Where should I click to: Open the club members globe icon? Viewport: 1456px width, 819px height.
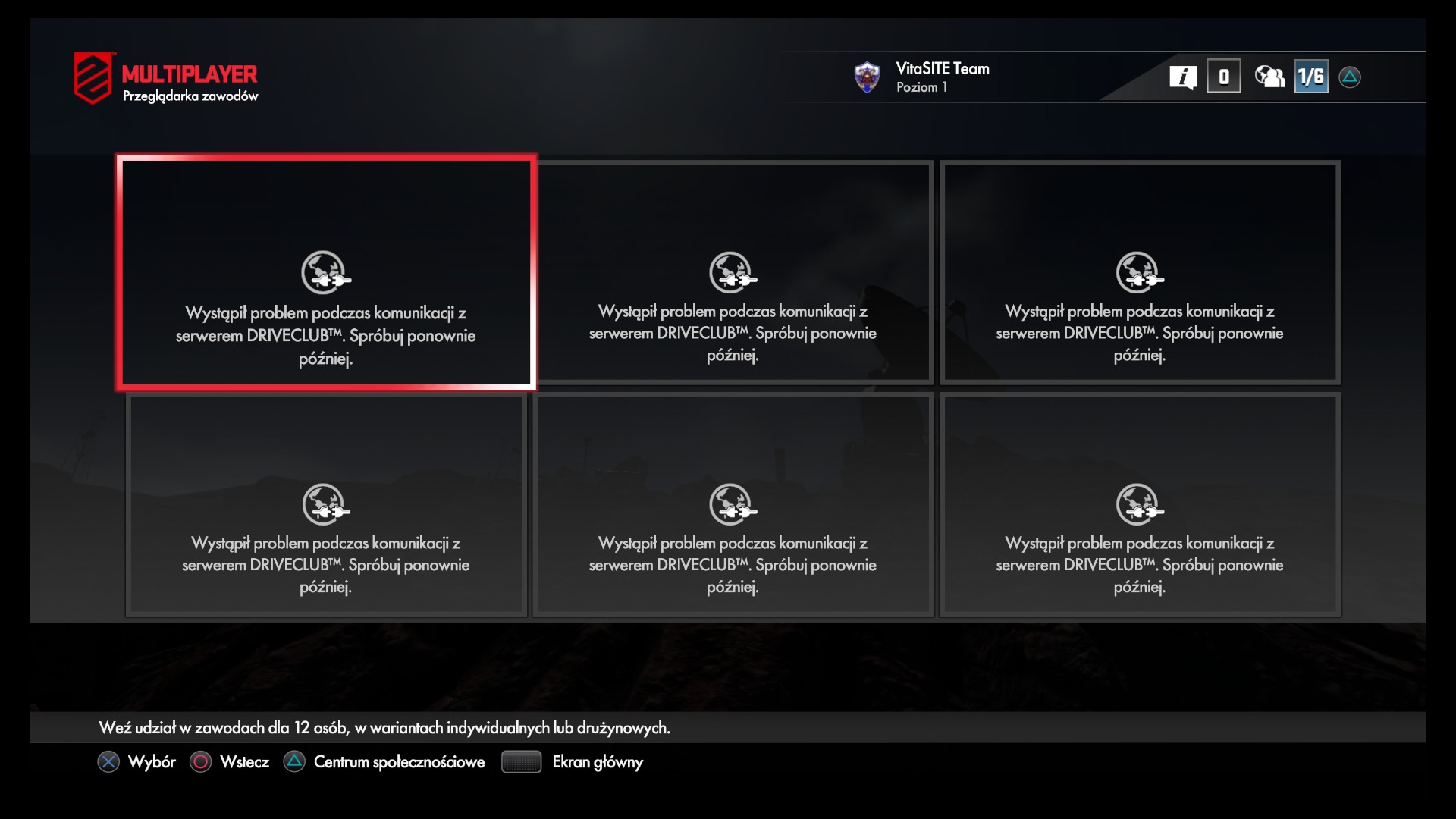[x=1269, y=77]
